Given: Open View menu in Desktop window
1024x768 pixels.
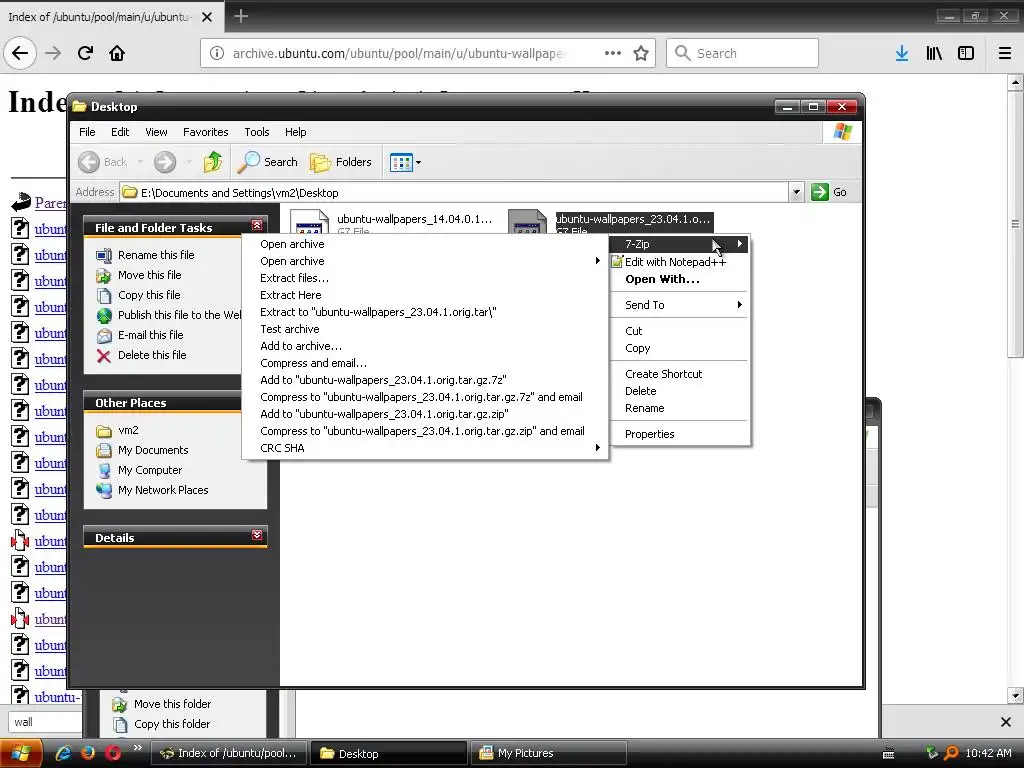Looking at the screenshot, I should (x=156, y=132).
